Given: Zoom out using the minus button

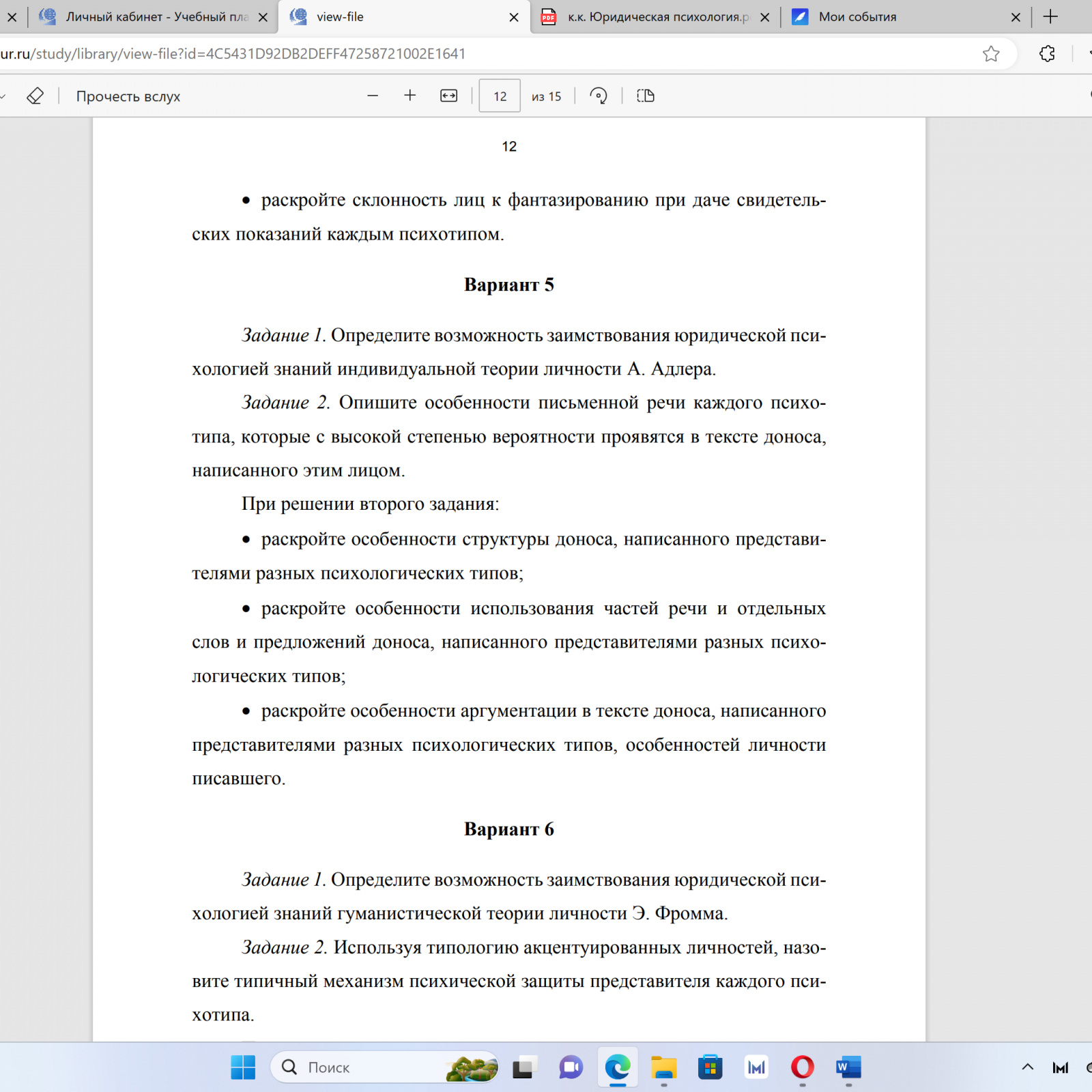Looking at the screenshot, I should (x=373, y=96).
